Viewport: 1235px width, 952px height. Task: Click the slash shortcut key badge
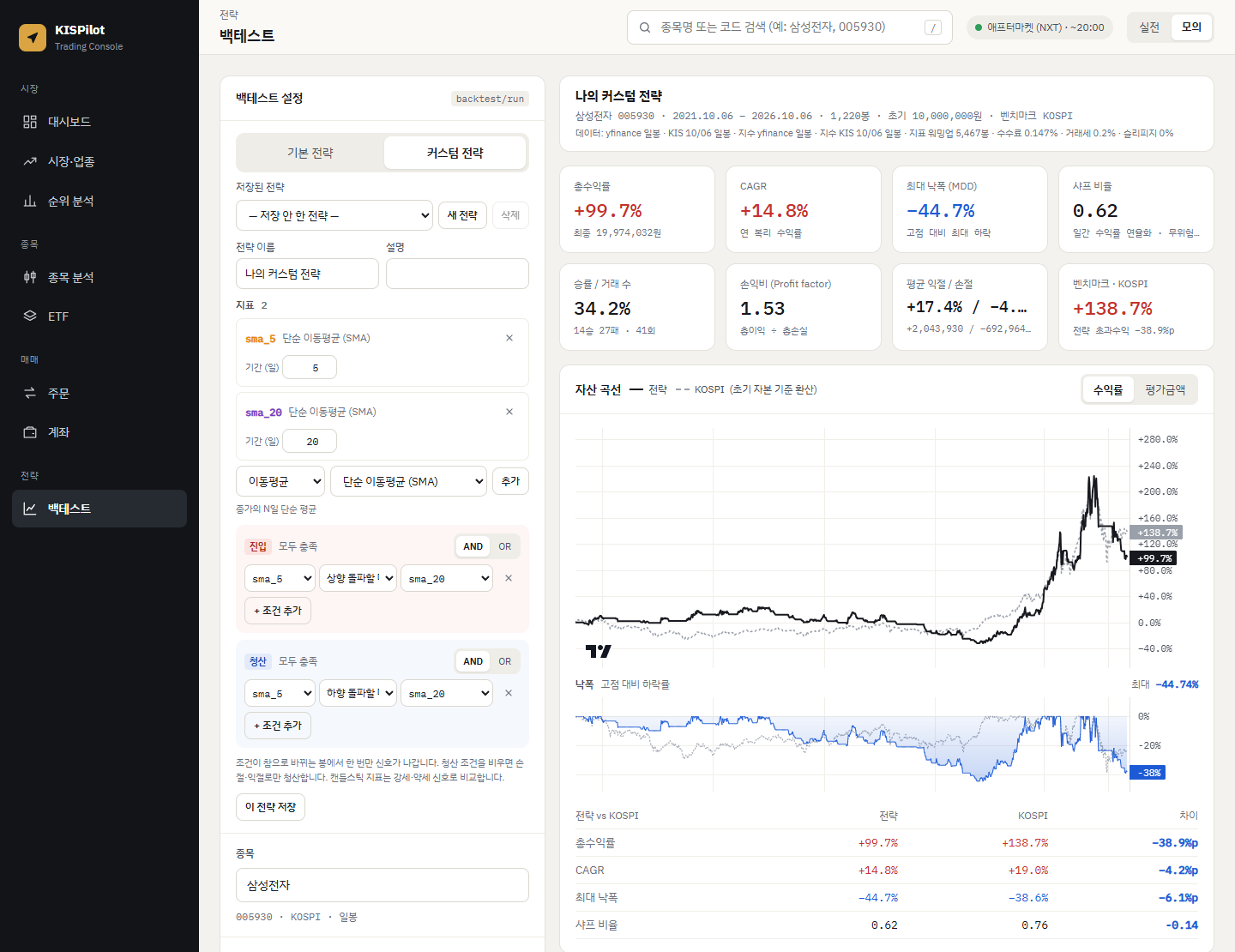click(933, 27)
